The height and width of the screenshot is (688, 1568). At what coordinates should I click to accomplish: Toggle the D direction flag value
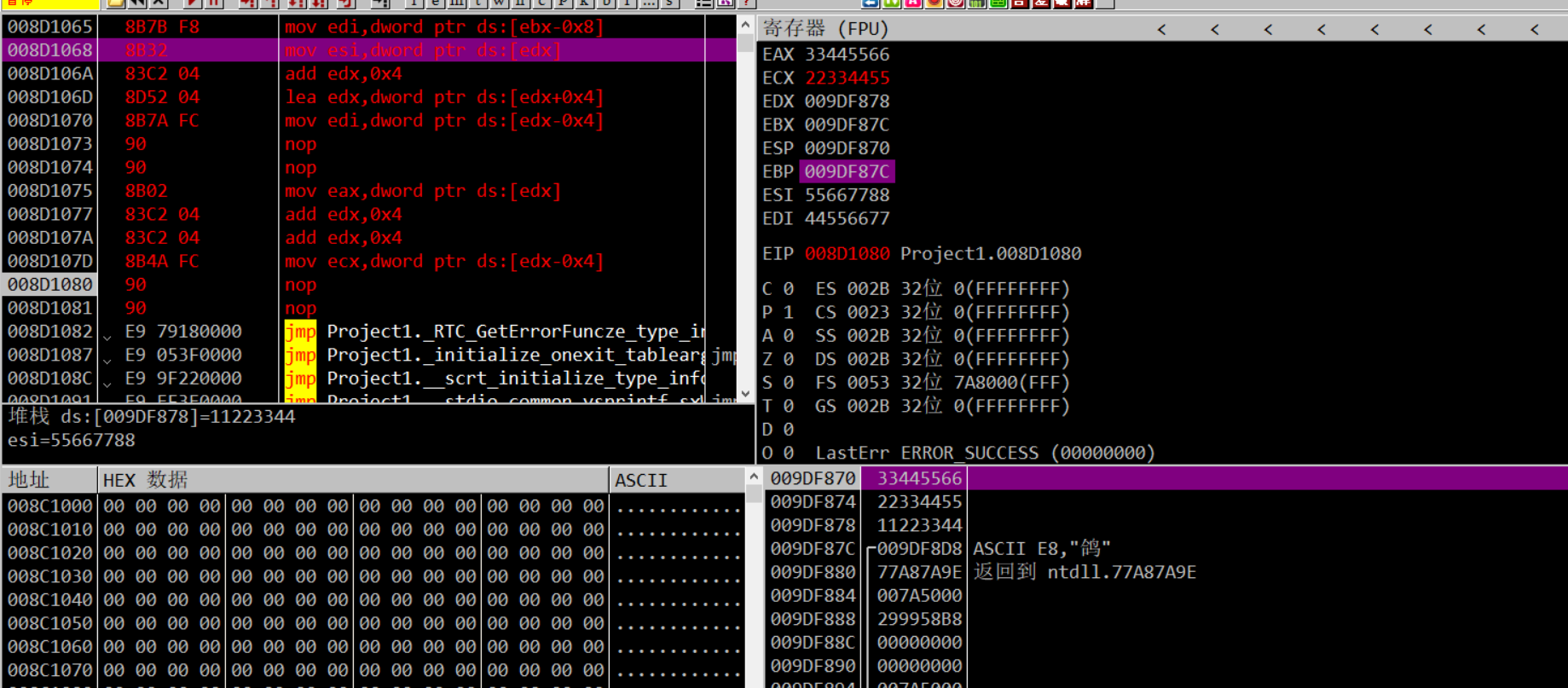pyautogui.click(x=788, y=430)
